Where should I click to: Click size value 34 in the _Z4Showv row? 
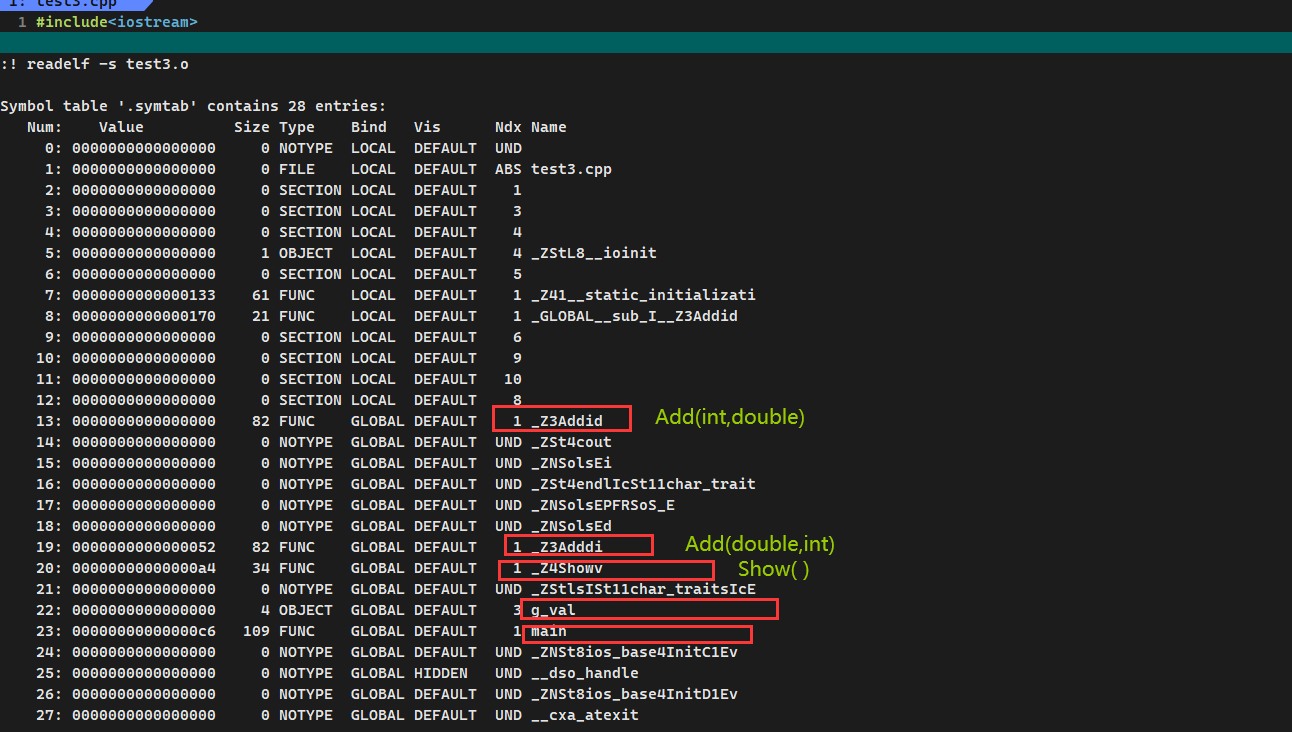tap(261, 568)
